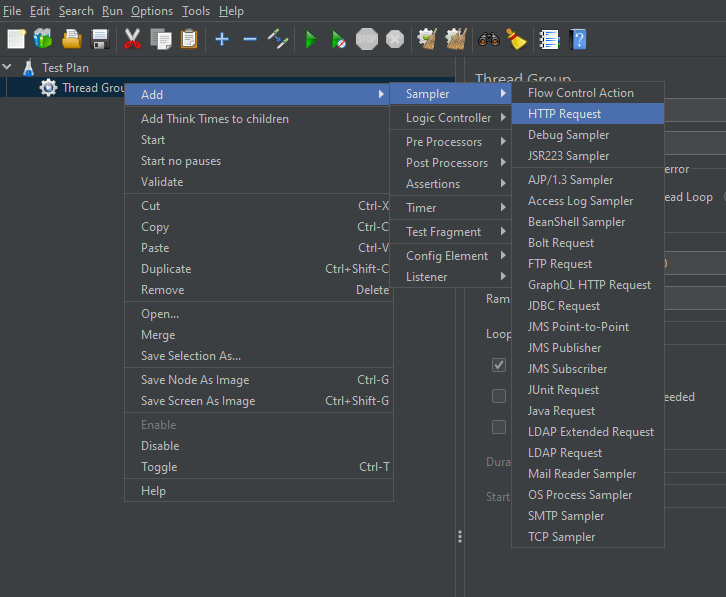Expand the Logic Controller submenu
The image size is (726, 597).
coord(451,118)
